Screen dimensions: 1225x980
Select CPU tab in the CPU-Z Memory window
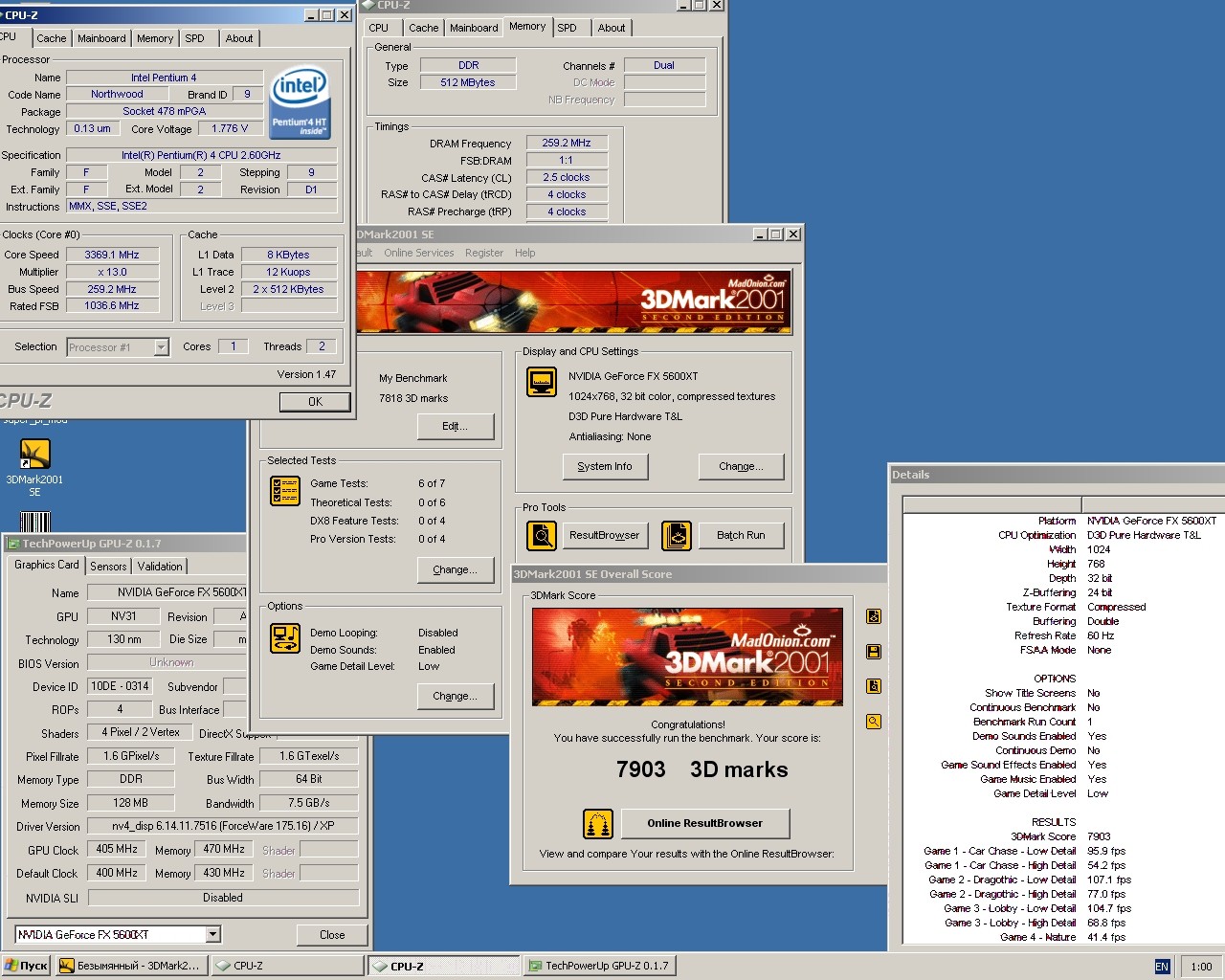click(x=379, y=28)
